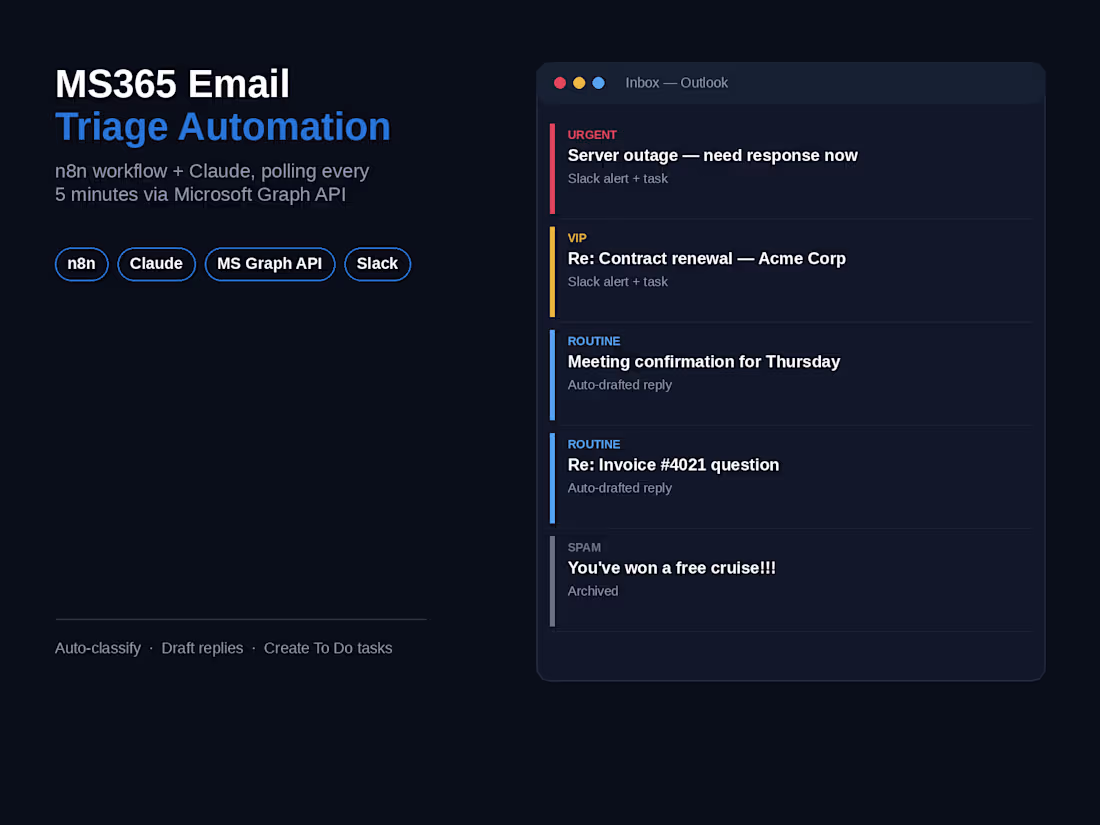Image resolution: width=1100 pixels, height=825 pixels.
Task: Click 'Auto-drafted reply' under Meeting confirmation
Action: click(619, 385)
